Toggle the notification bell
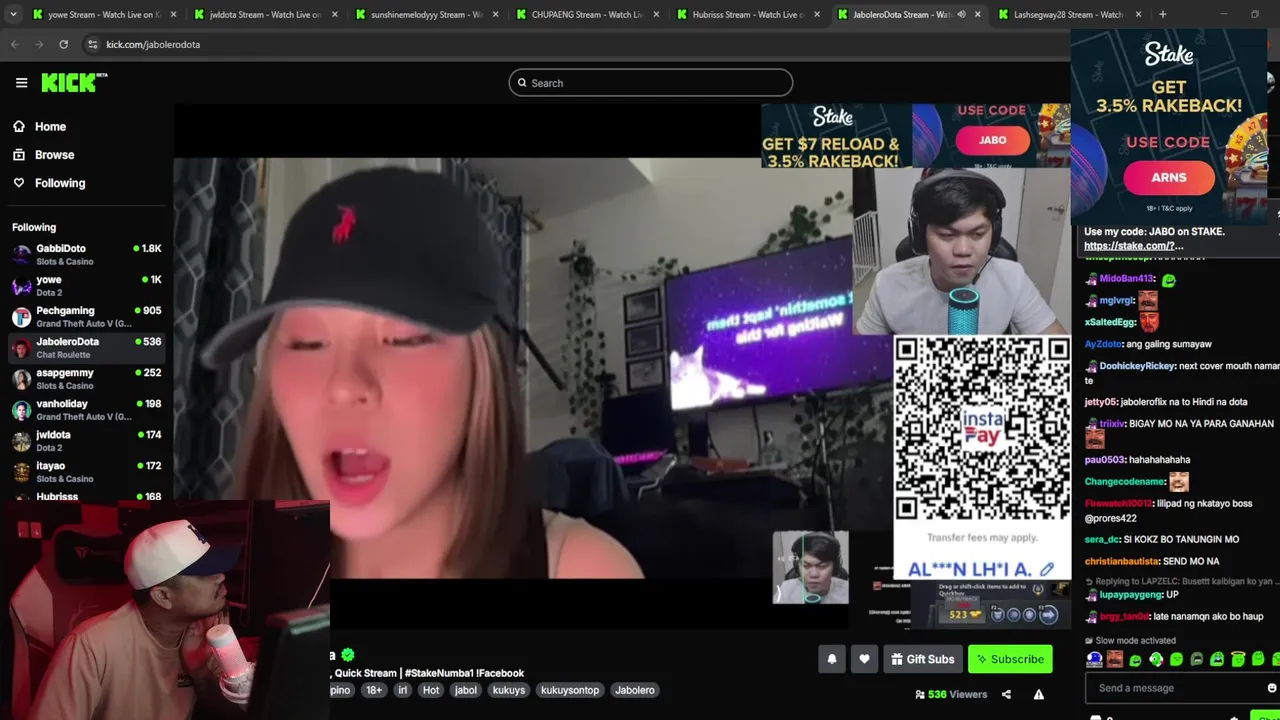 pyautogui.click(x=831, y=659)
